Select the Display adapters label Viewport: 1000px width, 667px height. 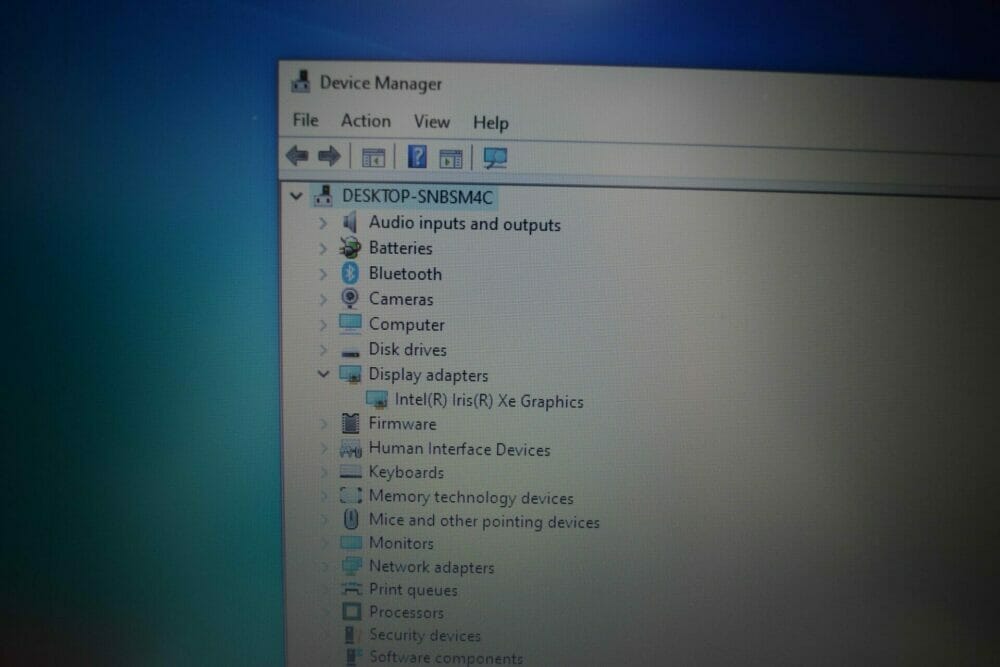click(429, 375)
